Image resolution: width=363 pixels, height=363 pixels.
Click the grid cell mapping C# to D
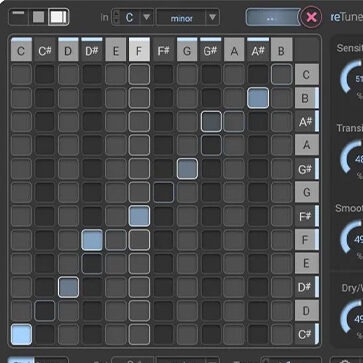(x=45, y=311)
